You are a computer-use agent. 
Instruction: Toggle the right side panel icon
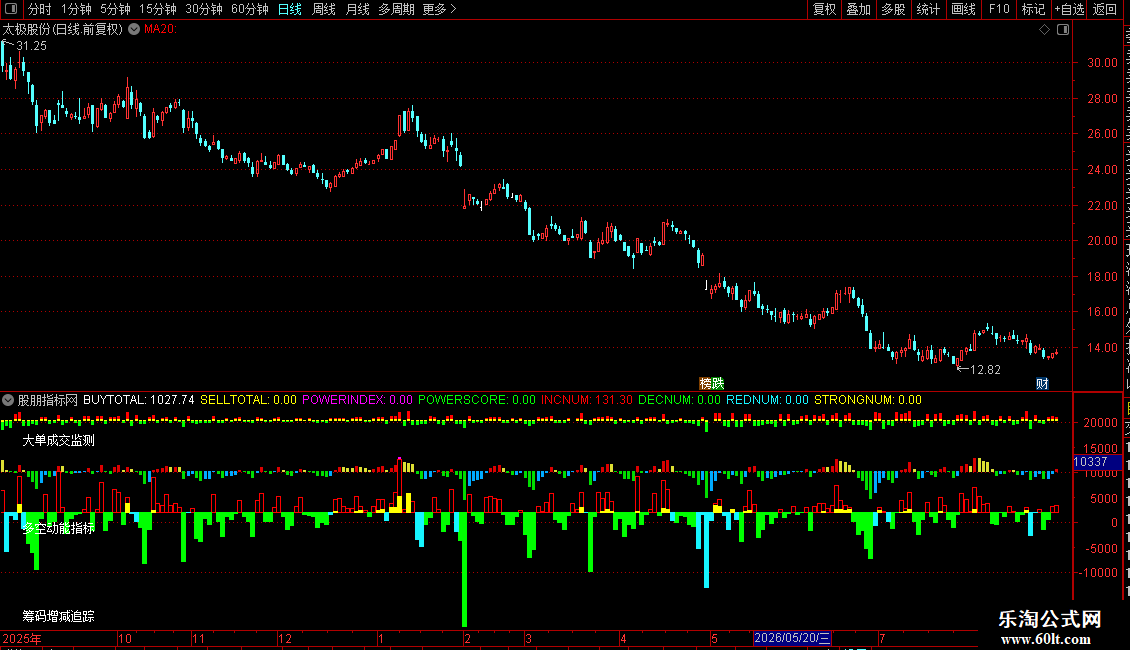[1063, 30]
